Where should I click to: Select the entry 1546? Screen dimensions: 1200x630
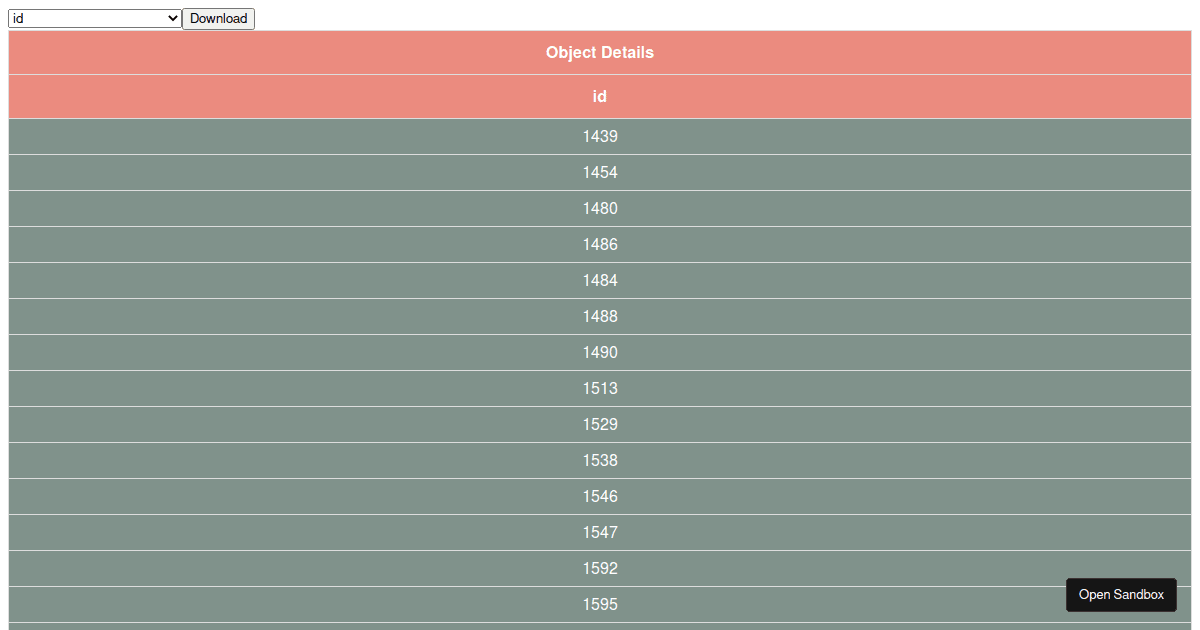pyautogui.click(x=600, y=496)
